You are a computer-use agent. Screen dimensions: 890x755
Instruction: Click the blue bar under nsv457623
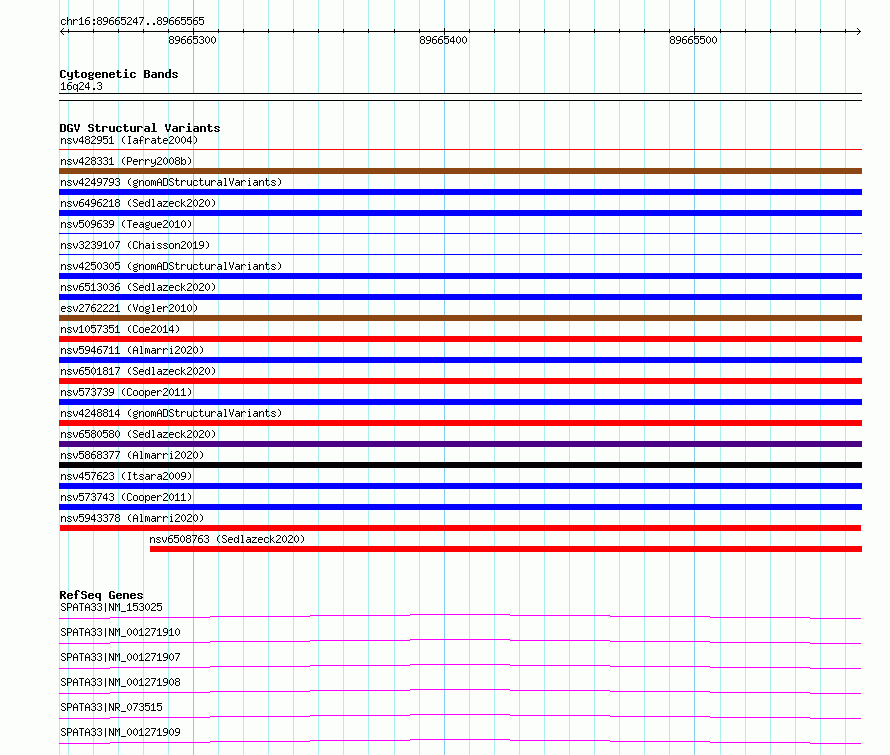[x=460, y=486]
